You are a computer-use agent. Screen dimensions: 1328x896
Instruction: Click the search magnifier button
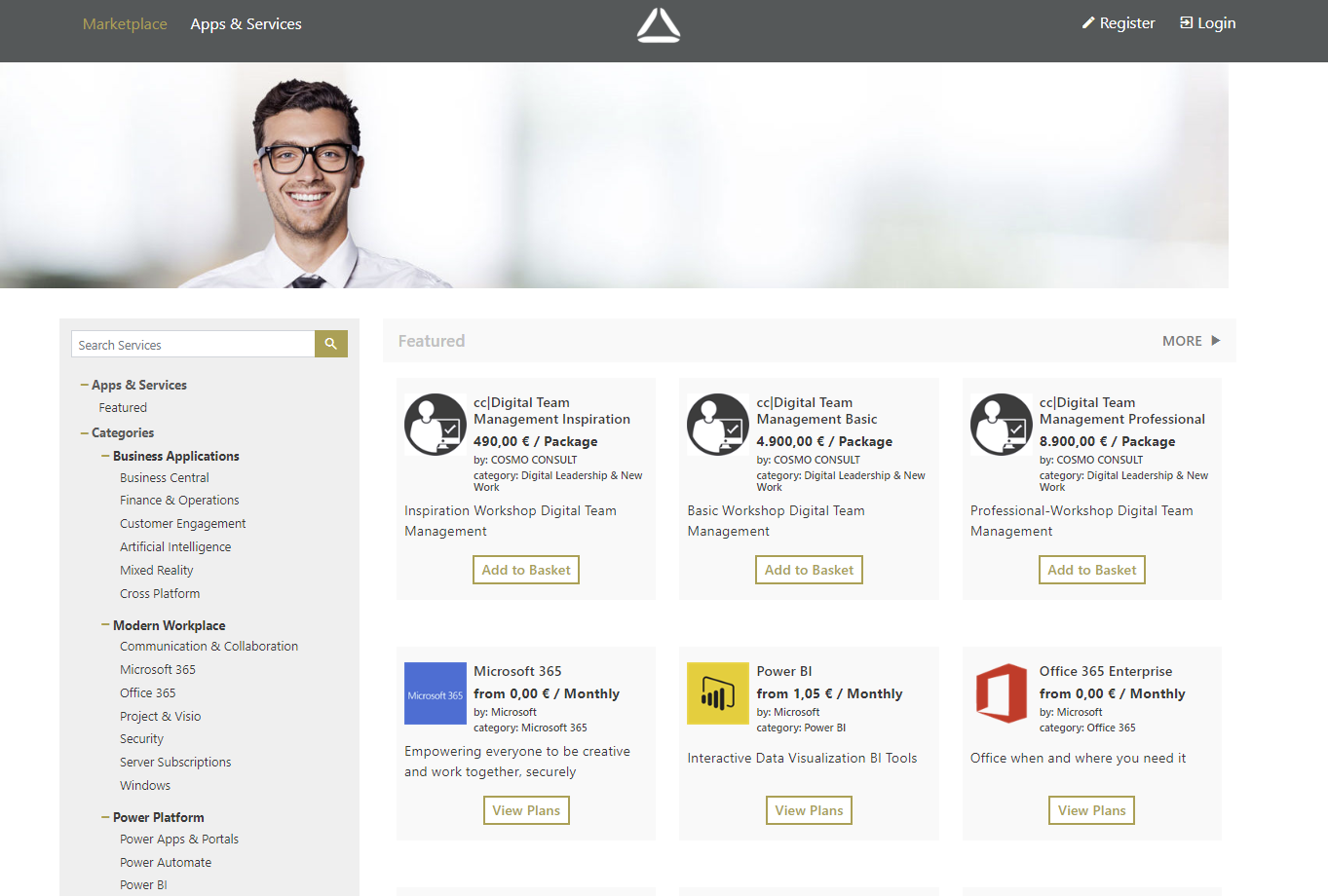pos(330,344)
